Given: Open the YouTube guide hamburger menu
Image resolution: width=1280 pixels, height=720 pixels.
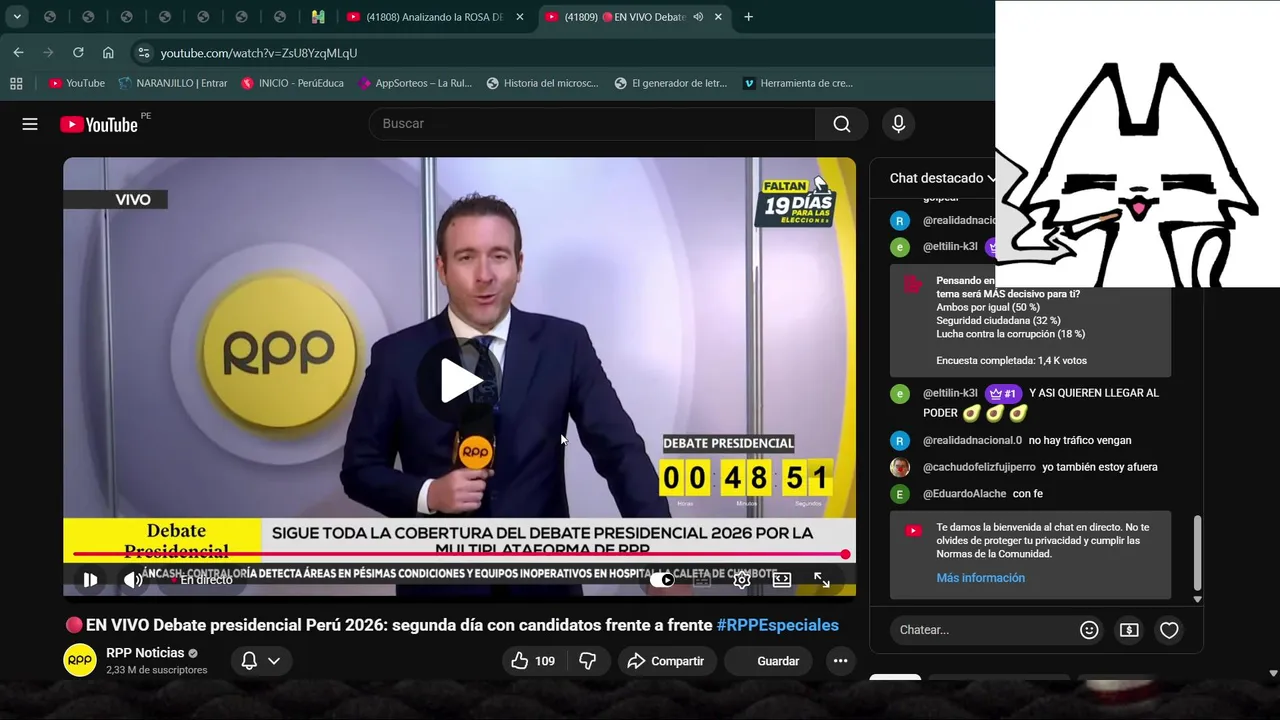Looking at the screenshot, I should tap(30, 124).
